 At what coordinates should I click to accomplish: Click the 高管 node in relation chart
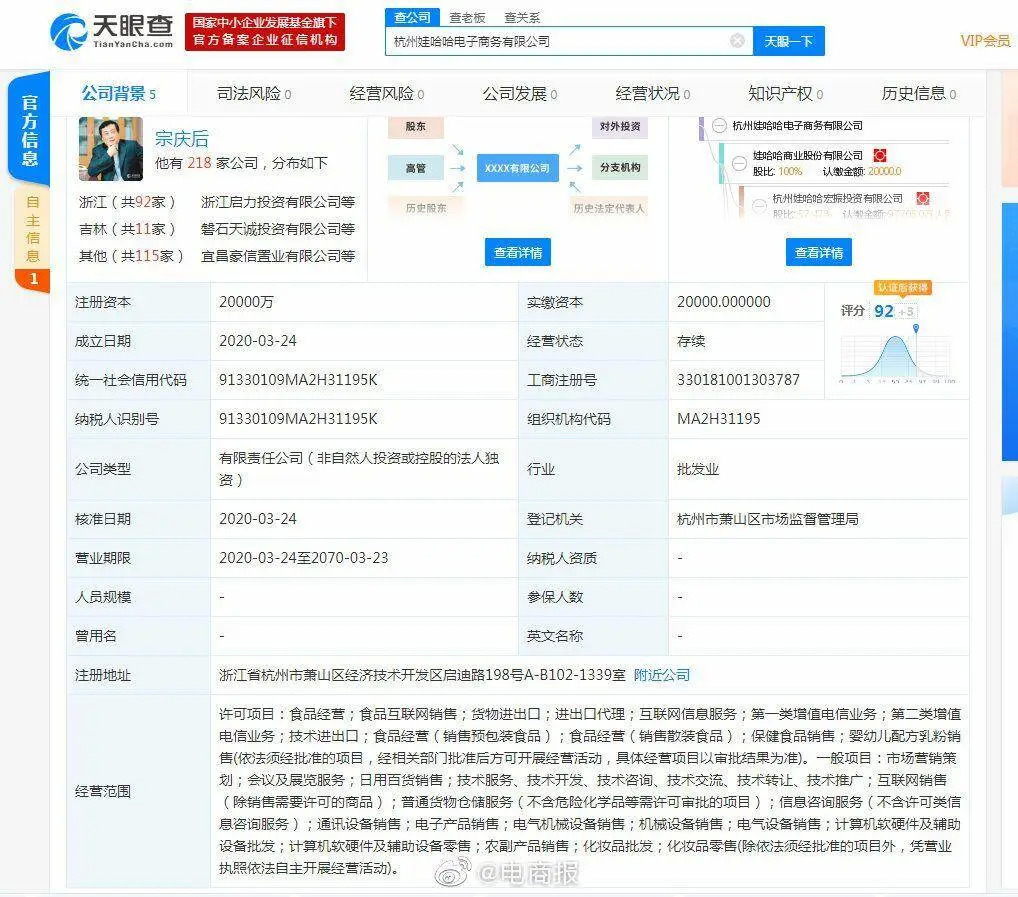click(x=416, y=168)
